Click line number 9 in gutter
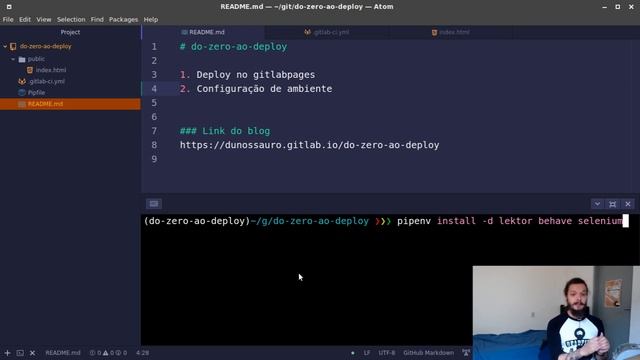Image resolution: width=640 pixels, height=360 pixels. [x=154, y=159]
